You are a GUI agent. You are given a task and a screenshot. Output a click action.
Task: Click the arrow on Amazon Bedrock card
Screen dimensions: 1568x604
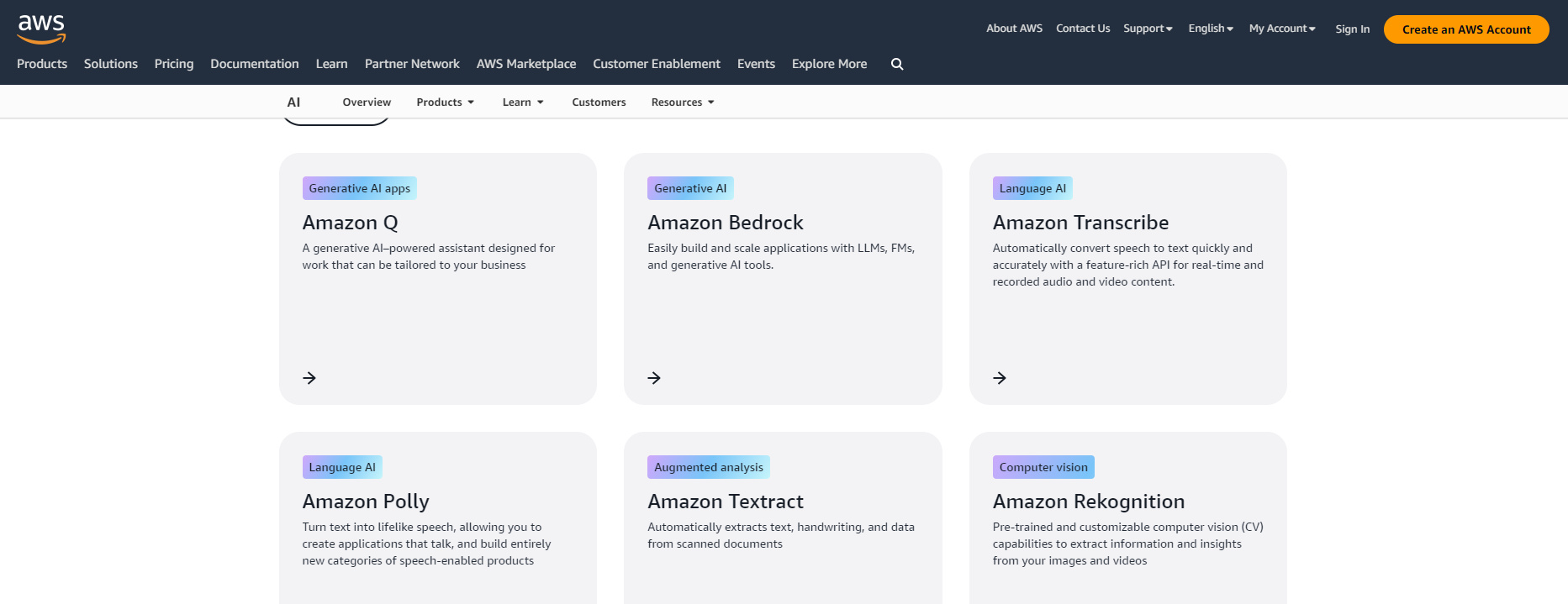pyautogui.click(x=654, y=378)
